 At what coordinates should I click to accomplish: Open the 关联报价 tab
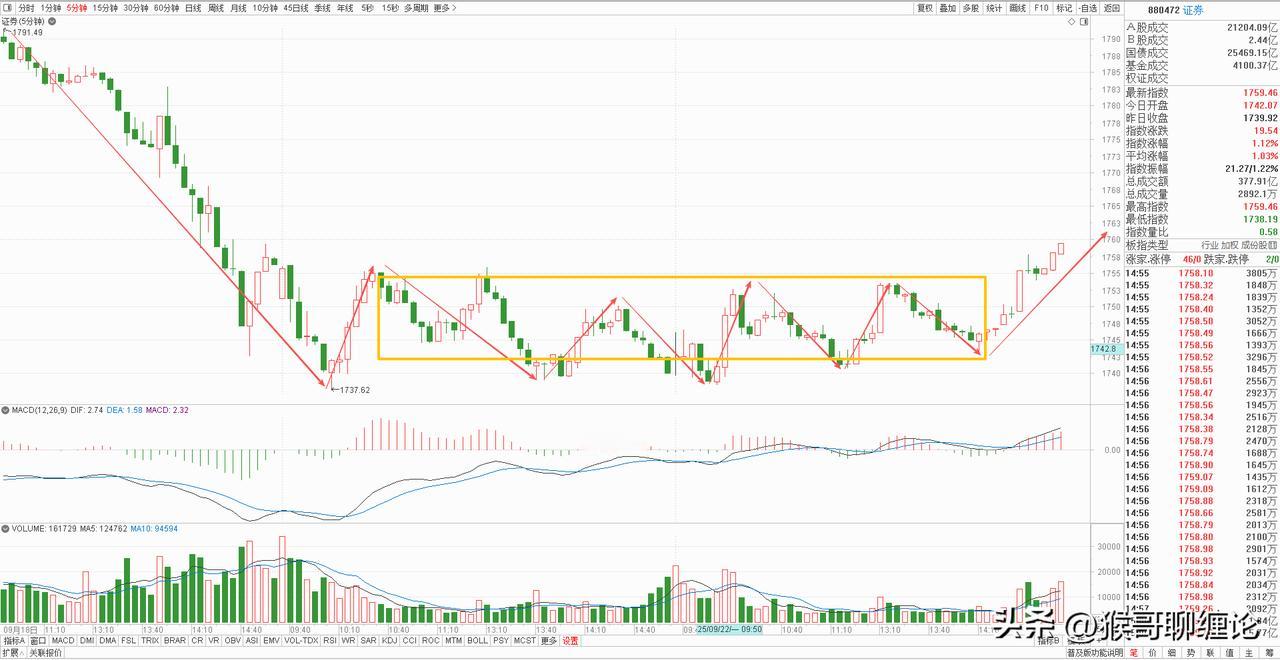click(x=45, y=653)
